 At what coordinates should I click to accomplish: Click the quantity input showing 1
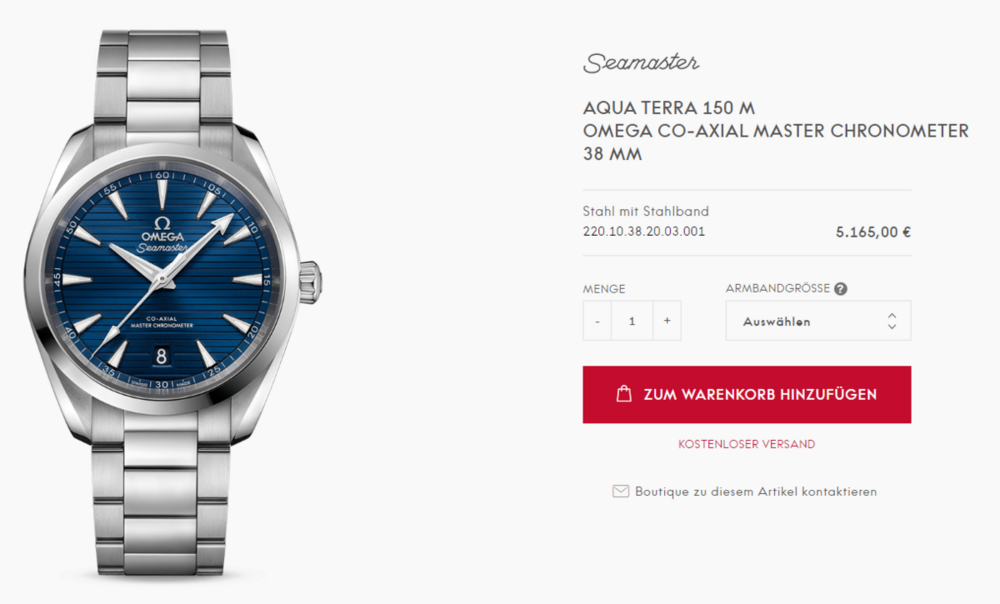(x=632, y=321)
